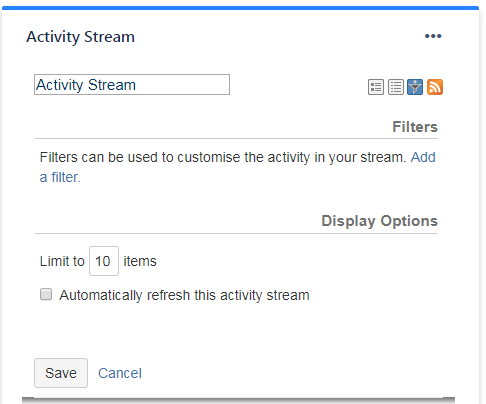Click the blue top border of the gadget
The width and height of the screenshot is (486, 404).
(x=240, y=8)
